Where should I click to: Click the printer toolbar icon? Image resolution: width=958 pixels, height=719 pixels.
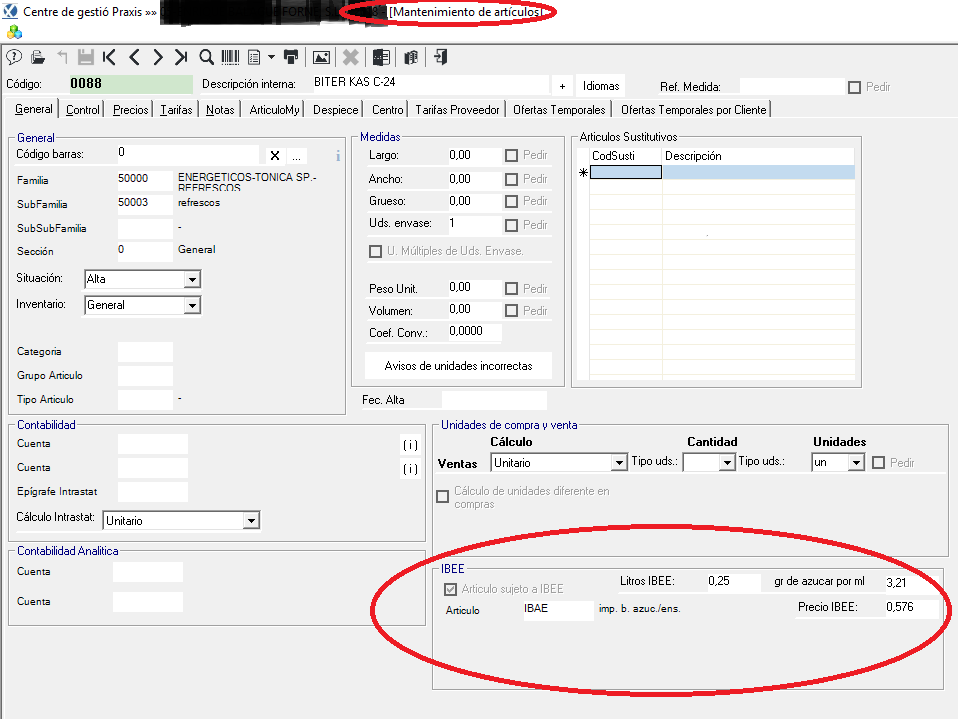point(291,57)
